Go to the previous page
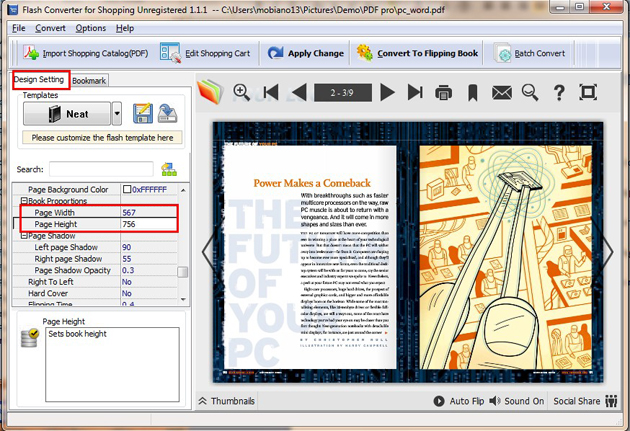This screenshot has width=630, height=431. click(299, 92)
